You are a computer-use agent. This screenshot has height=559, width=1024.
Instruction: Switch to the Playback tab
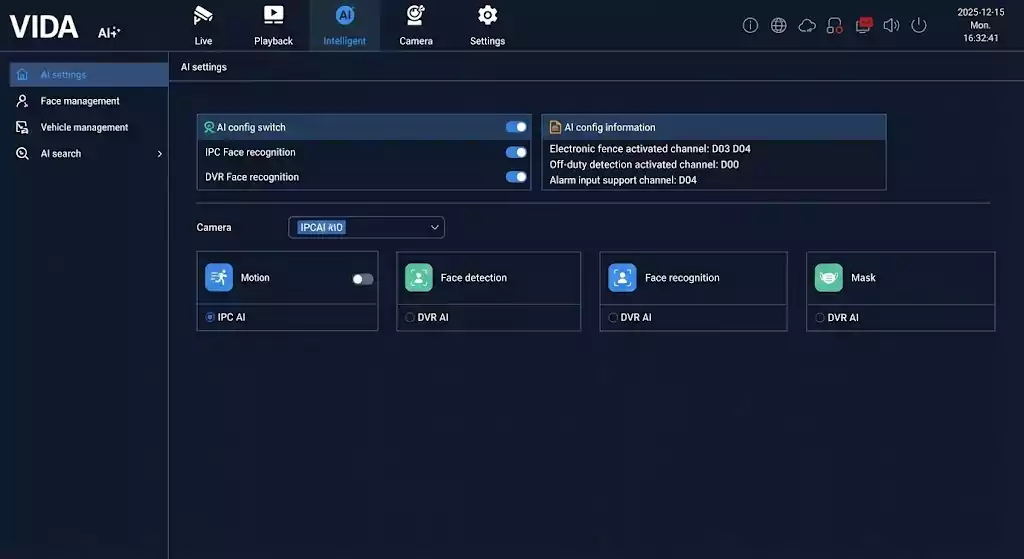(273, 26)
